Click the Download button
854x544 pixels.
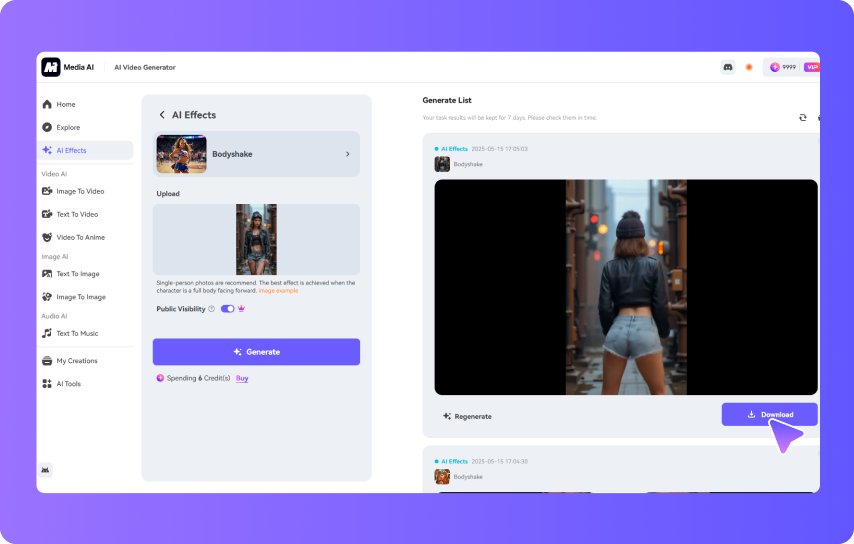click(769, 414)
